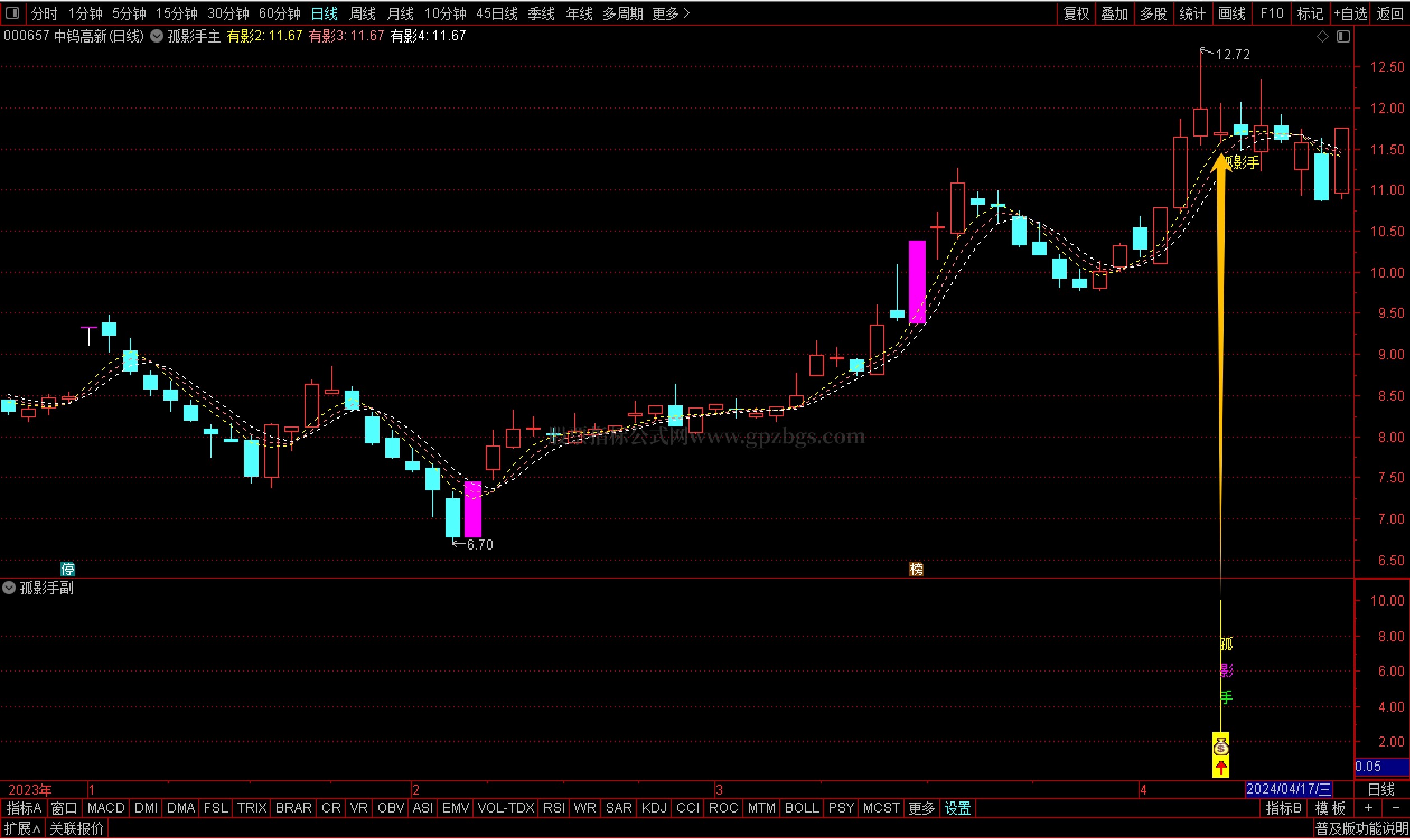
Task: Open the 更多 timeframes expander
Action: 671,13
